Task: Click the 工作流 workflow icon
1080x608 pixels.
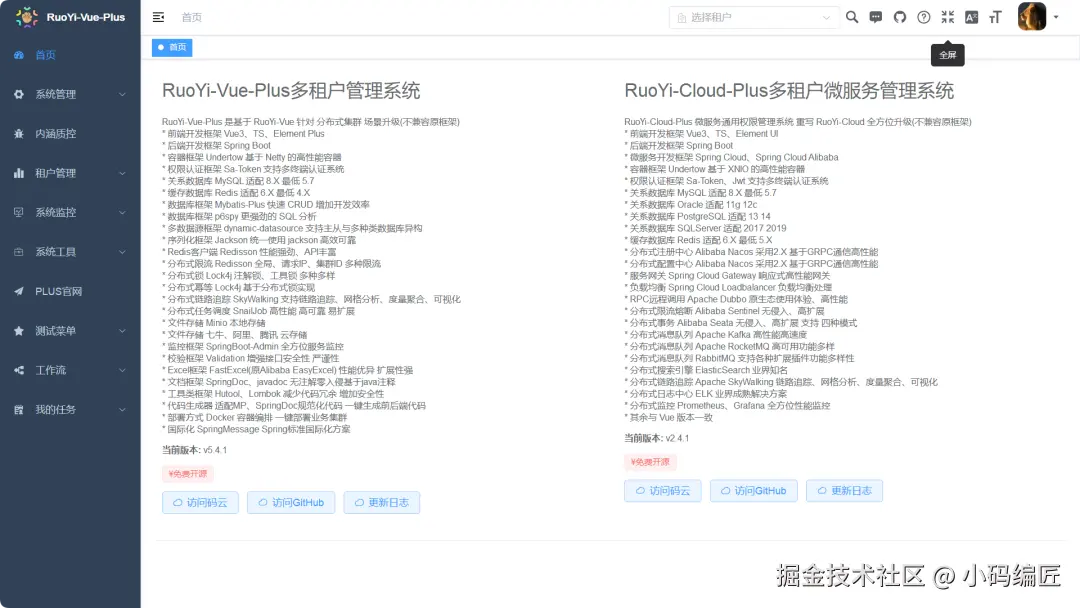Action: tap(19, 370)
